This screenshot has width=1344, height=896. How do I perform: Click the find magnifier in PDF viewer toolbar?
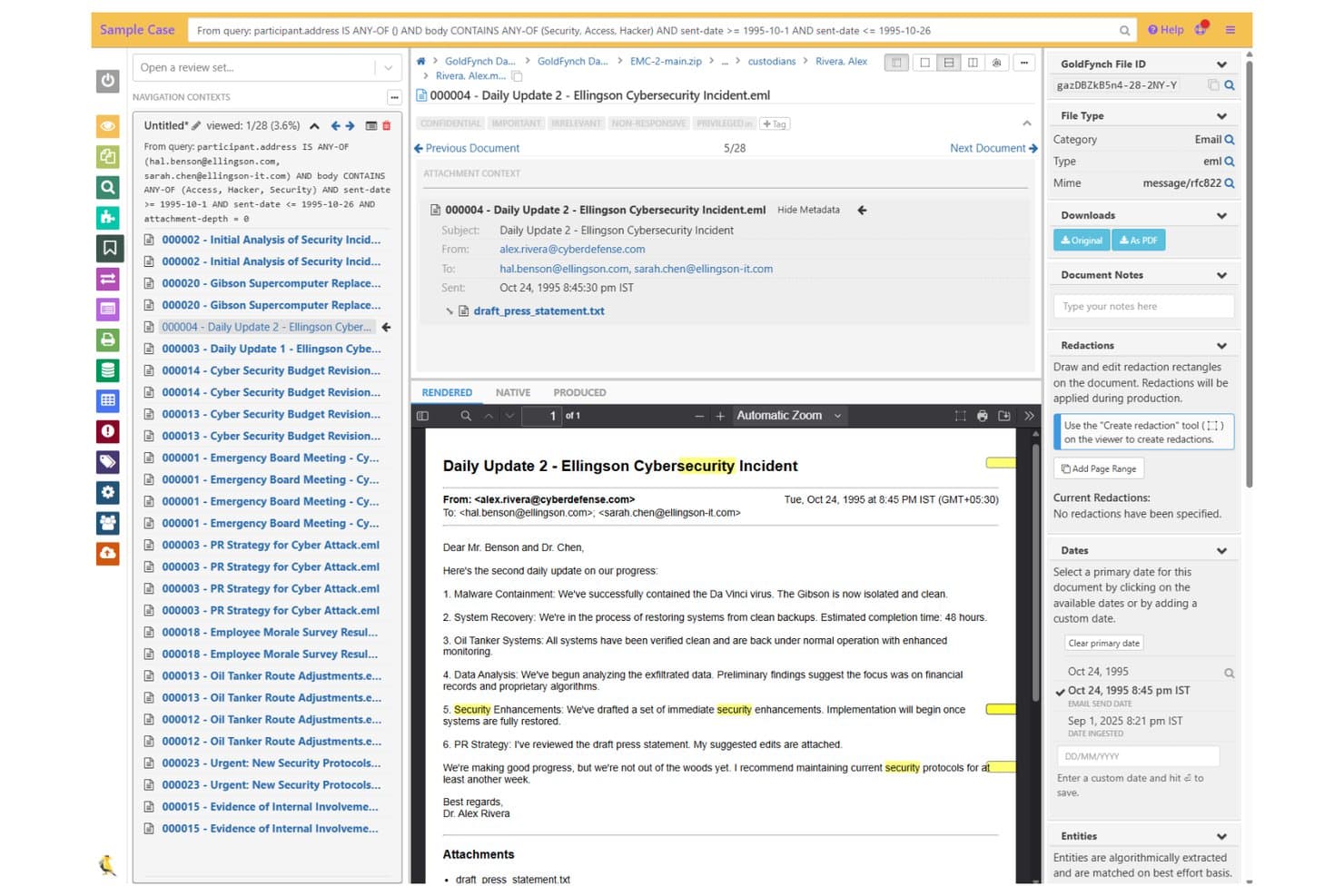pyautogui.click(x=466, y=416)
